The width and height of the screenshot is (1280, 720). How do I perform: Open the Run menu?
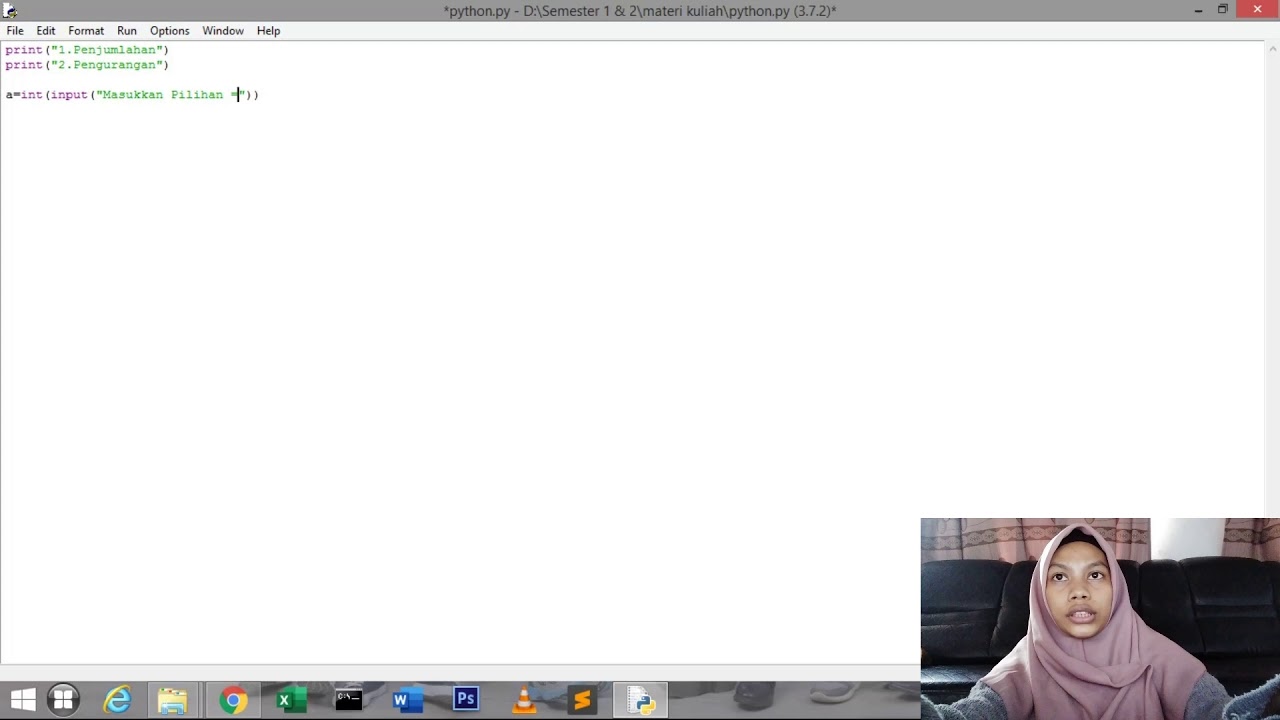pyautogui.click(x=127, y=31)
